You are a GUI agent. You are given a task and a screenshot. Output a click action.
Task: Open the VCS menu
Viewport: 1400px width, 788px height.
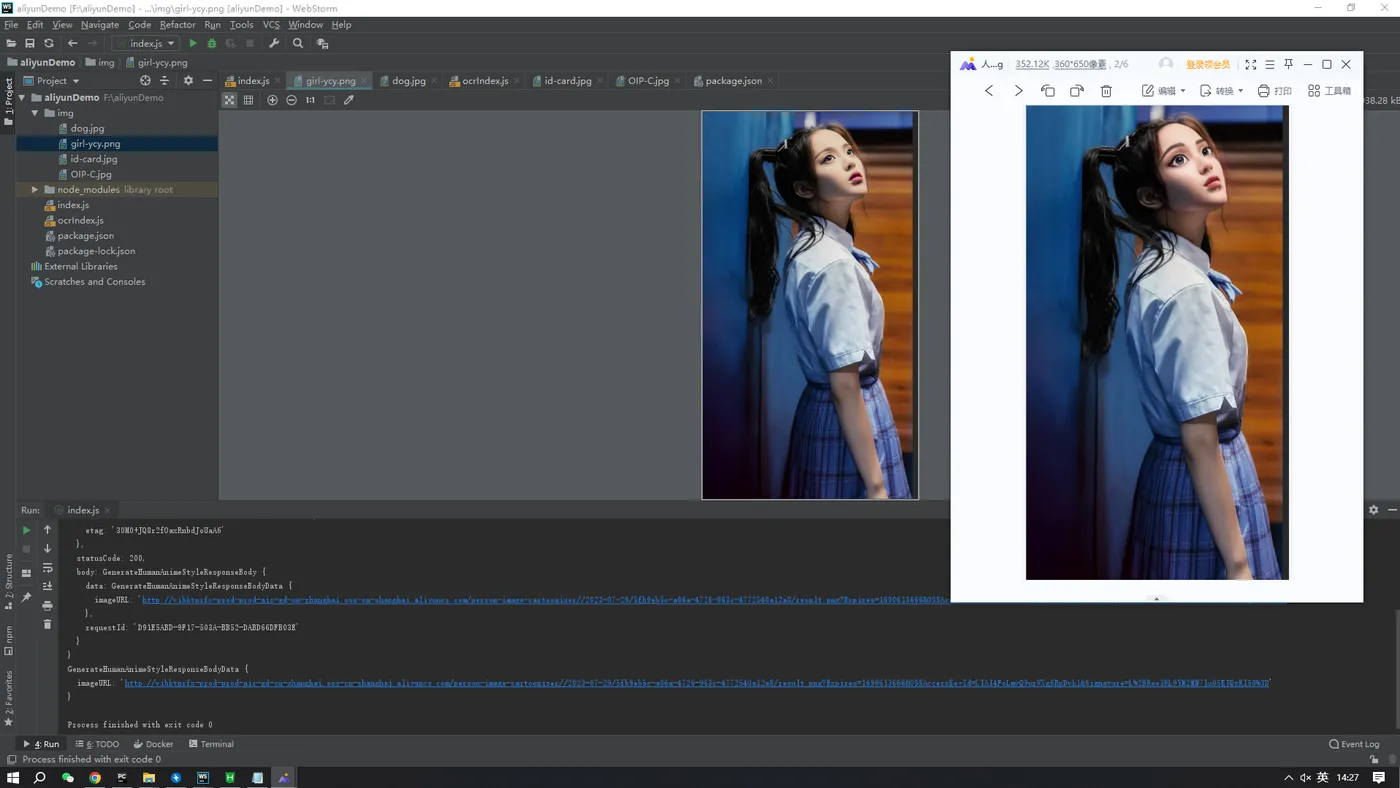click(x=271, y=24)
